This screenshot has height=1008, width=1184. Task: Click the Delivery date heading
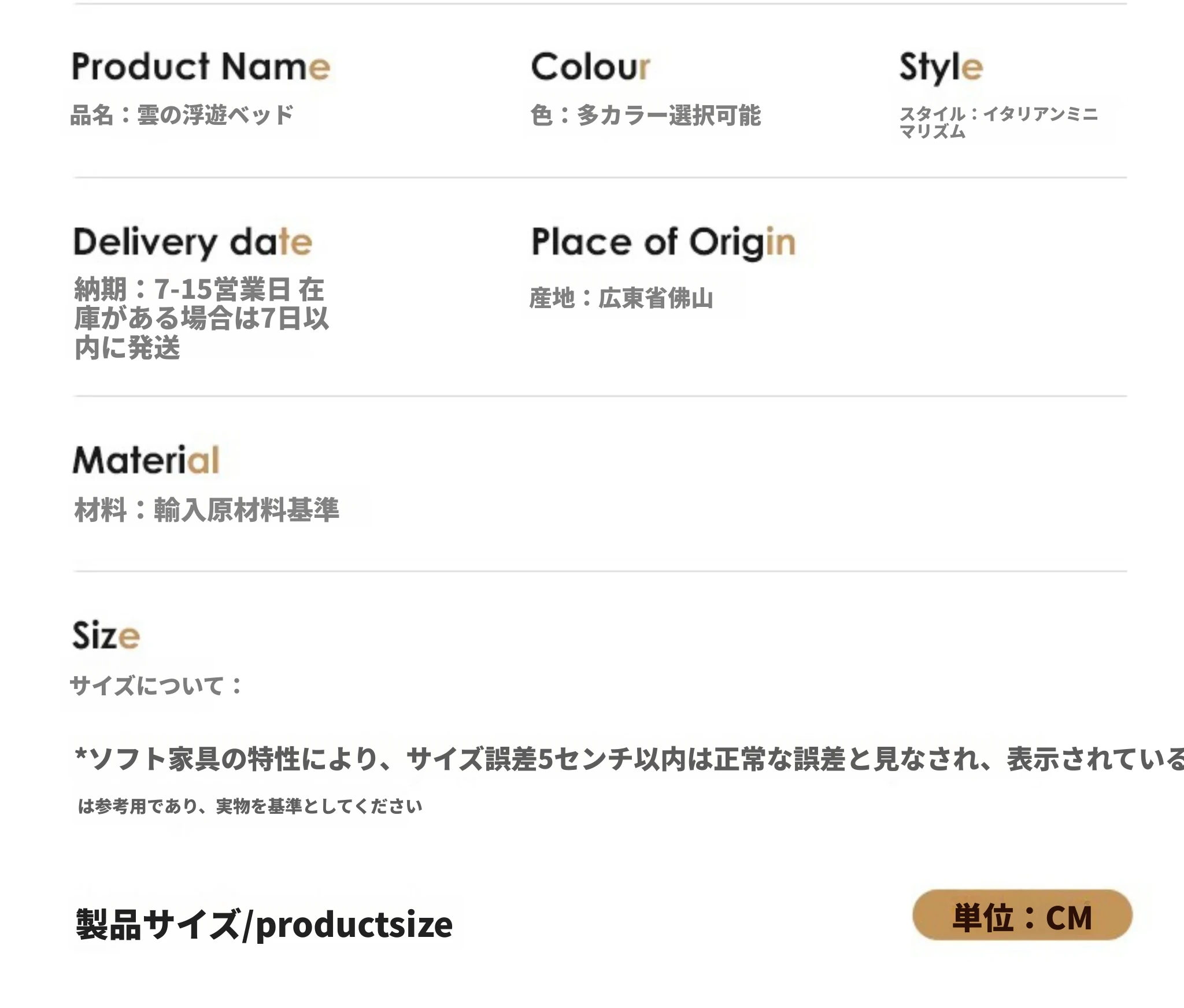pyautogui.click(x=193, y=243)
